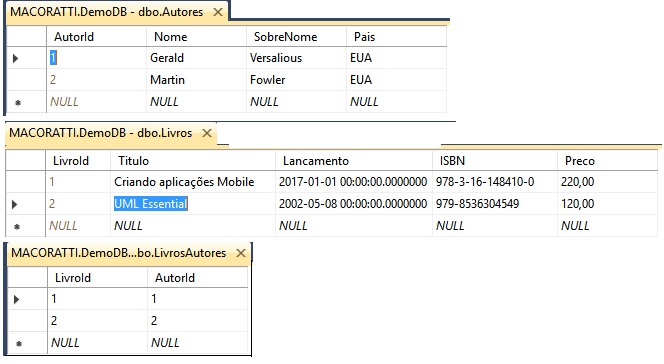The height and width of the screenshot is (364, 664).
Task: Select NULL Preco cell in Livros new row
Action: click(x=608, y=226)
